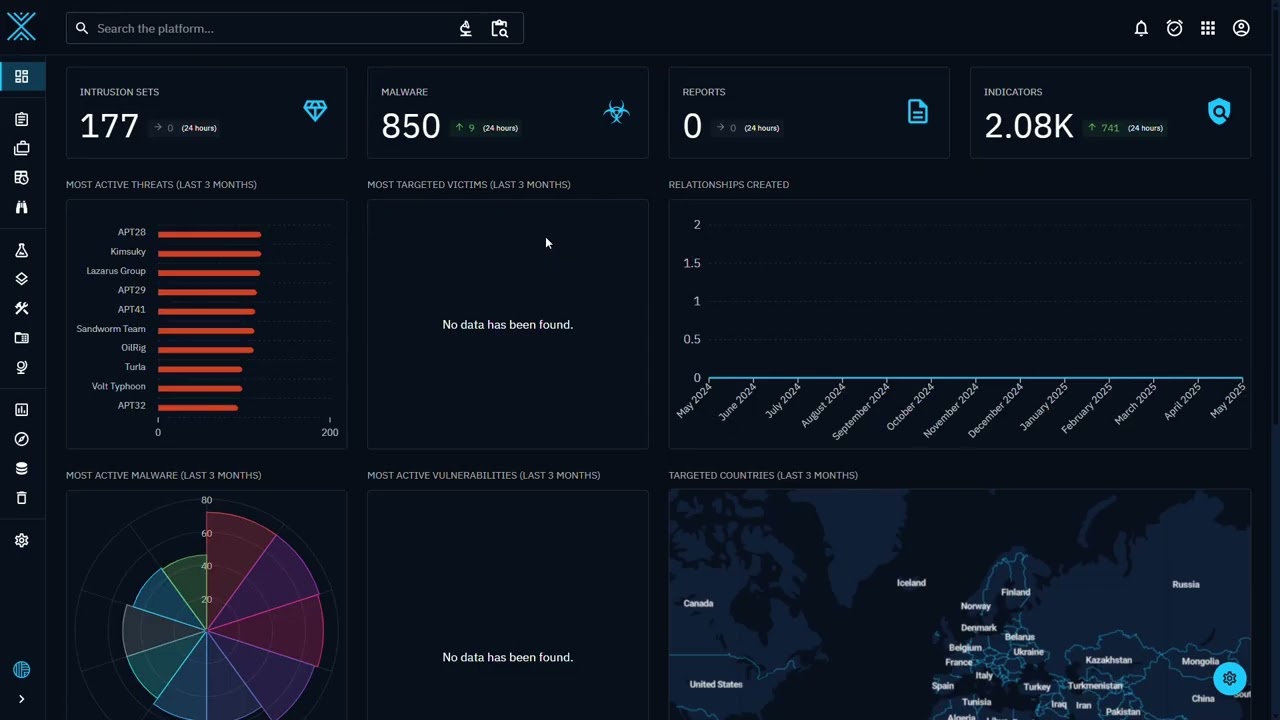Open triggers alarm clock icon
Viewport: 1280px width, 720px height.
coord(1175,28)
